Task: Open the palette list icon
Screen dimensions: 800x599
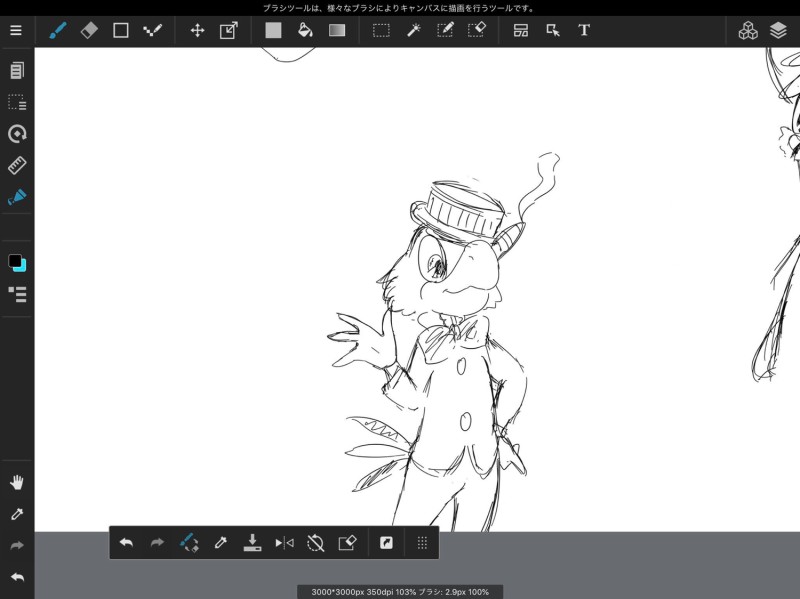Action: click(17, 294)
